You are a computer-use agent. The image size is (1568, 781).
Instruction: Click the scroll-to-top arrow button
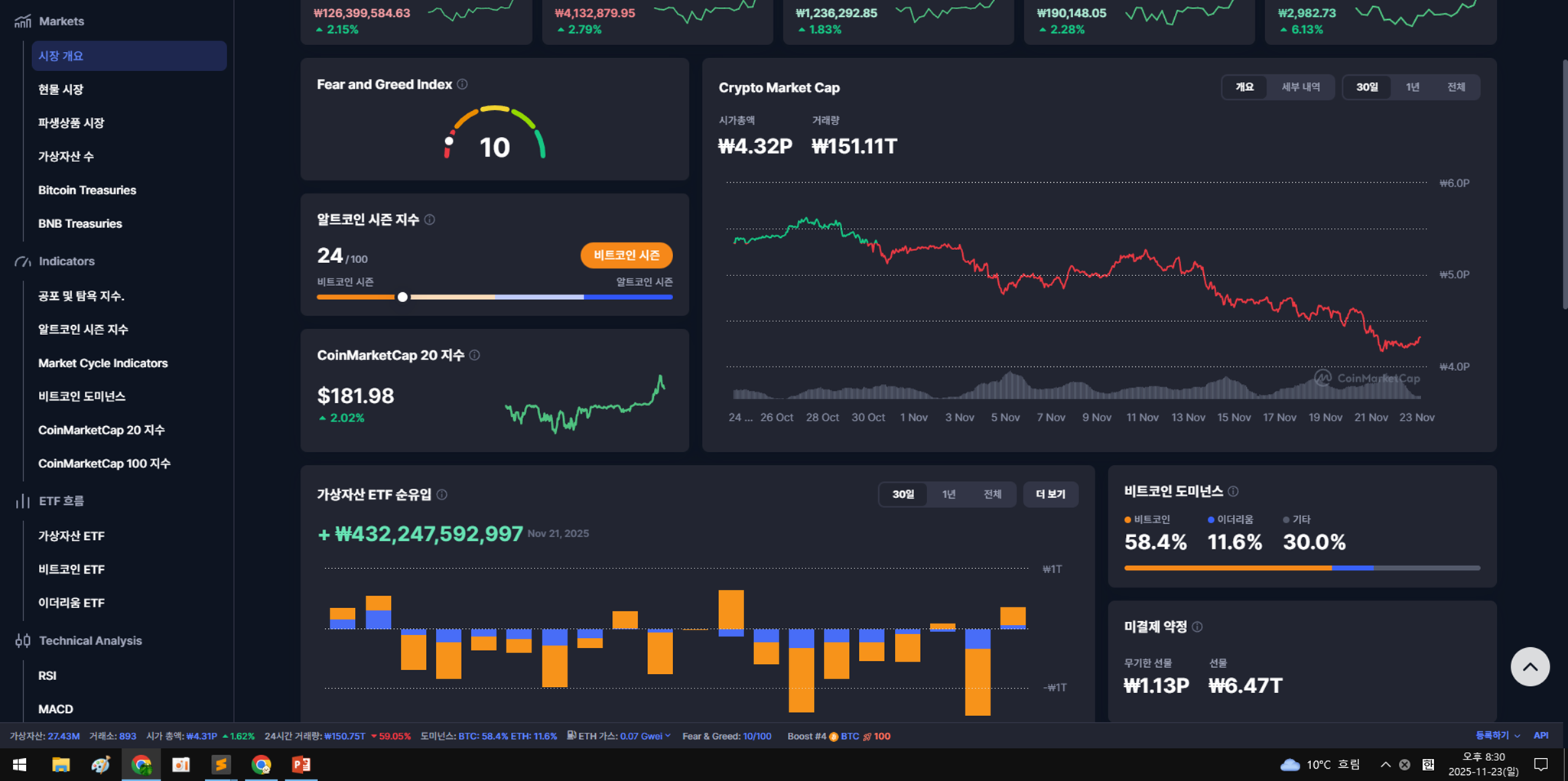pos(1530,667)
